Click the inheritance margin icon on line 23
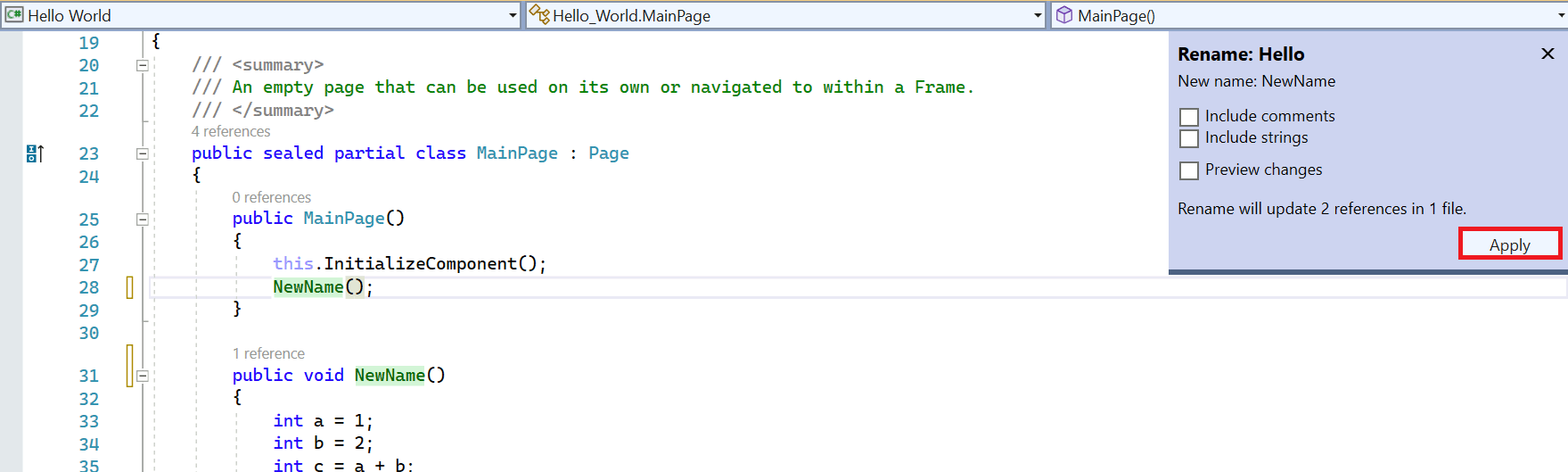The image size is (1568, 472). tap(35, 153)
